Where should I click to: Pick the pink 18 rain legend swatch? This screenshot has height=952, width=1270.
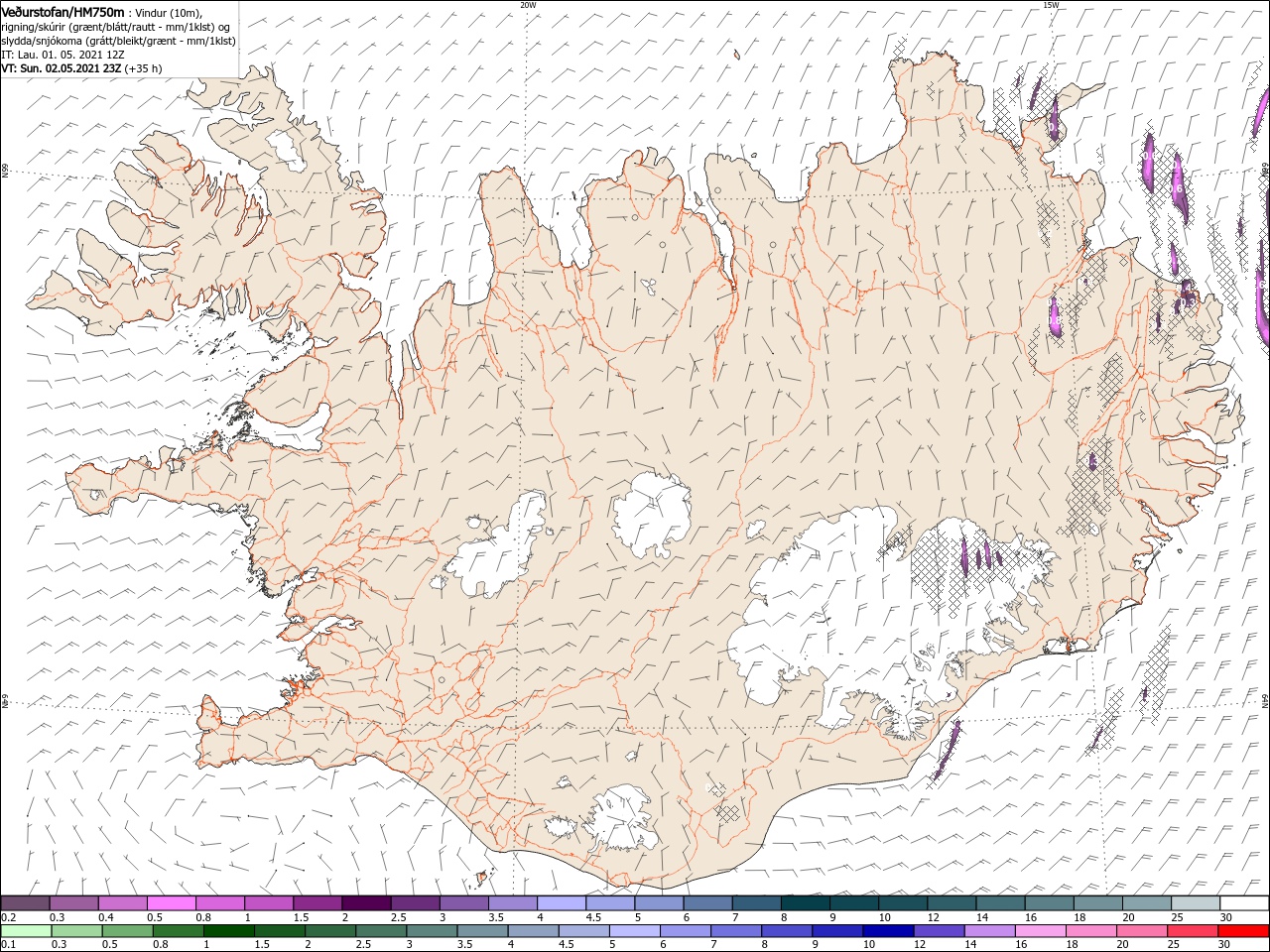pos(1089,931)
